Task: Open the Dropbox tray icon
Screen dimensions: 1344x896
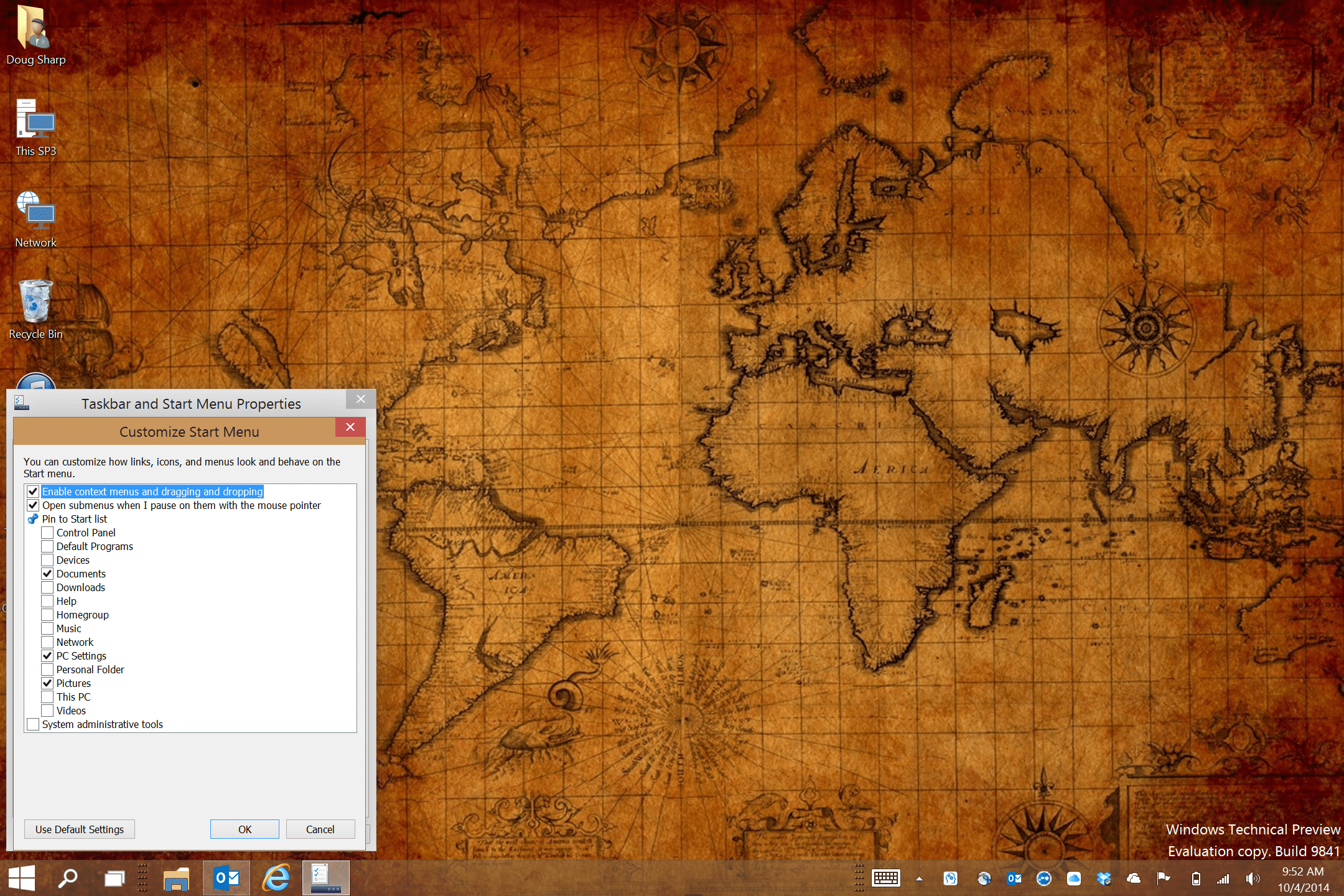Action: coord(1104,878)
